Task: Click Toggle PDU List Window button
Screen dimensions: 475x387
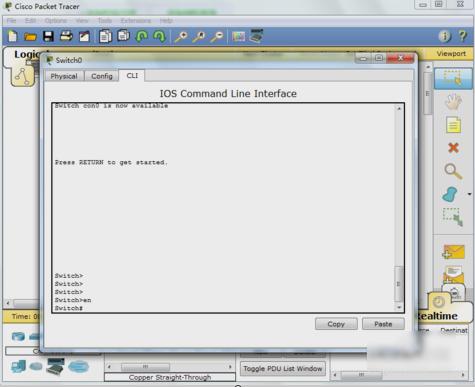Action: pyautogui.click(x=283, y=369)
